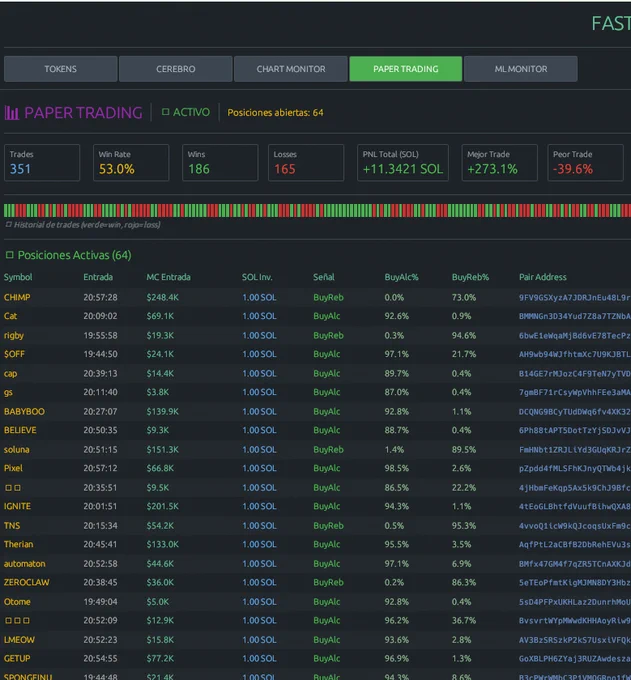Select the ZEROCLAW symbol
The image size is (631, 680).
(26, 582)
